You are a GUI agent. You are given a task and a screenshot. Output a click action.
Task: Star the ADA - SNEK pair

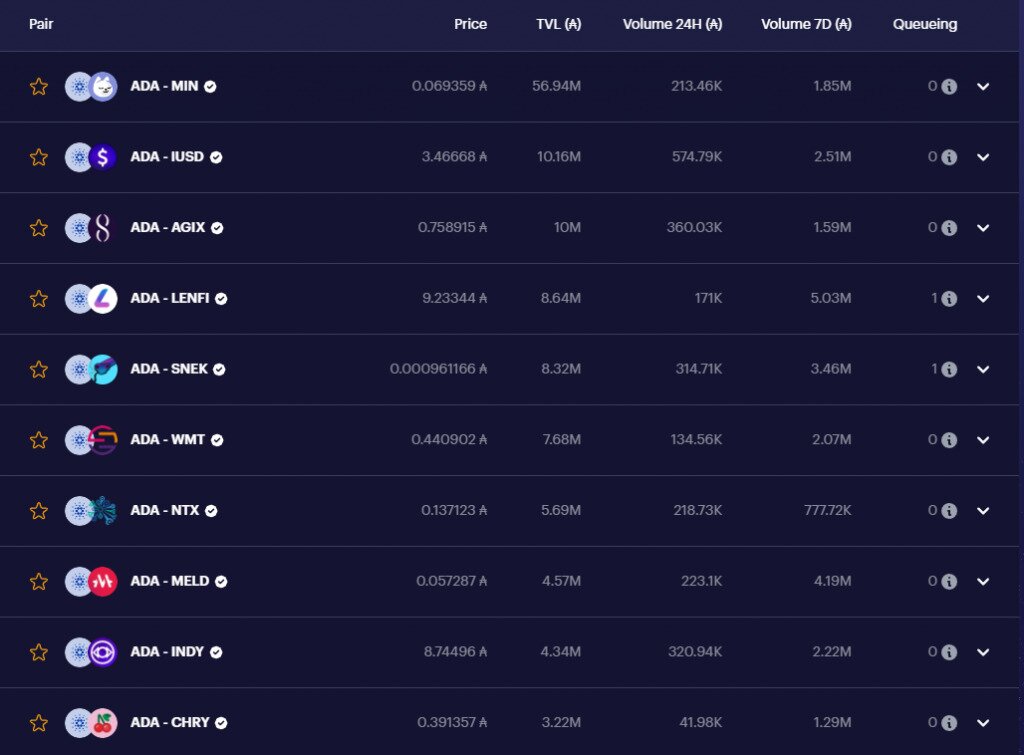(38, 369)
